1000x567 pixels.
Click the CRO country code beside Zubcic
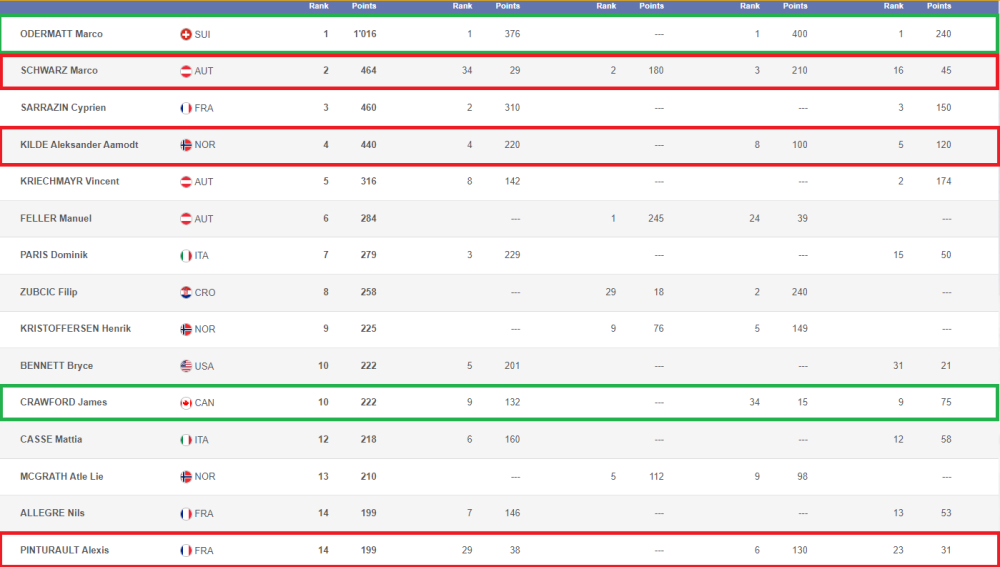[205, 293]
